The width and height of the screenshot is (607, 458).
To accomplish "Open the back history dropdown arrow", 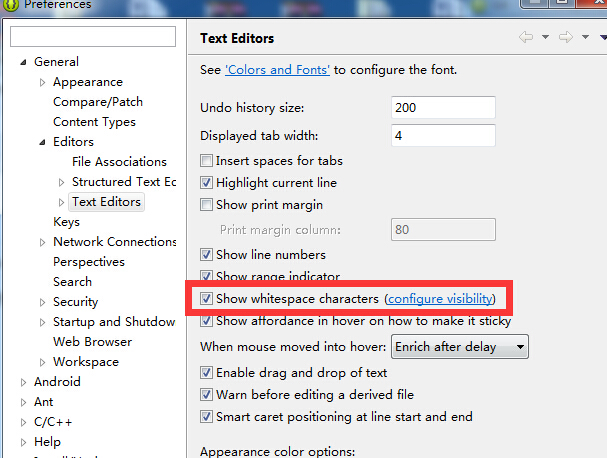I will point(545,38).
